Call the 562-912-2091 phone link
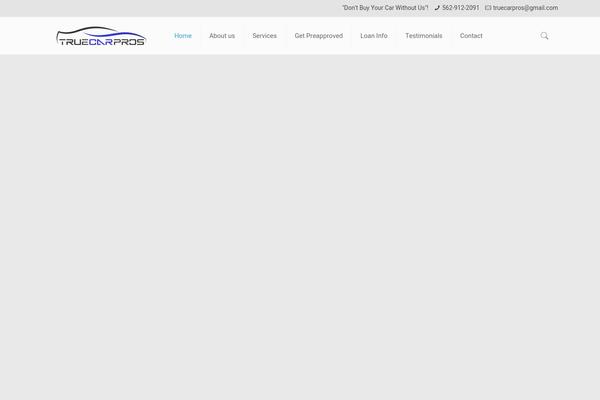The width and height of the screenshot is (600, 400). (460, 8)
